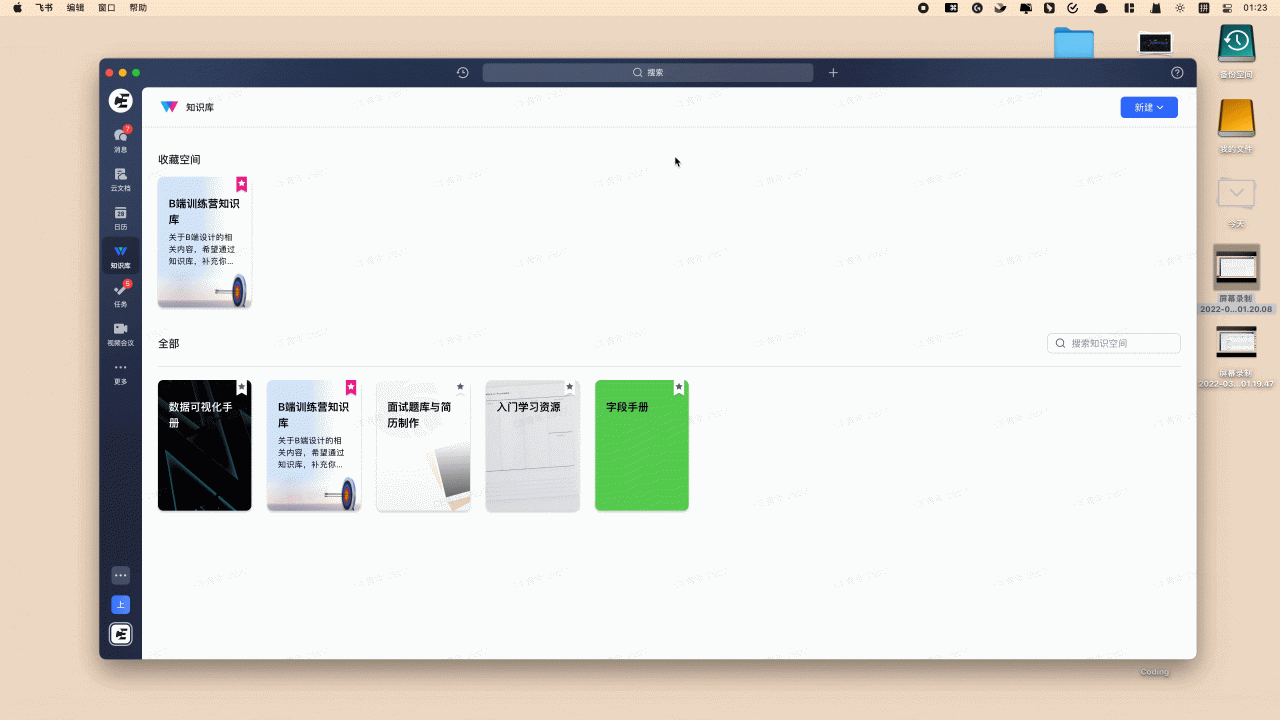Open the 窗口 menu in the menu bar
This screenshot has width=1280, height=720.
pos(106,8)
